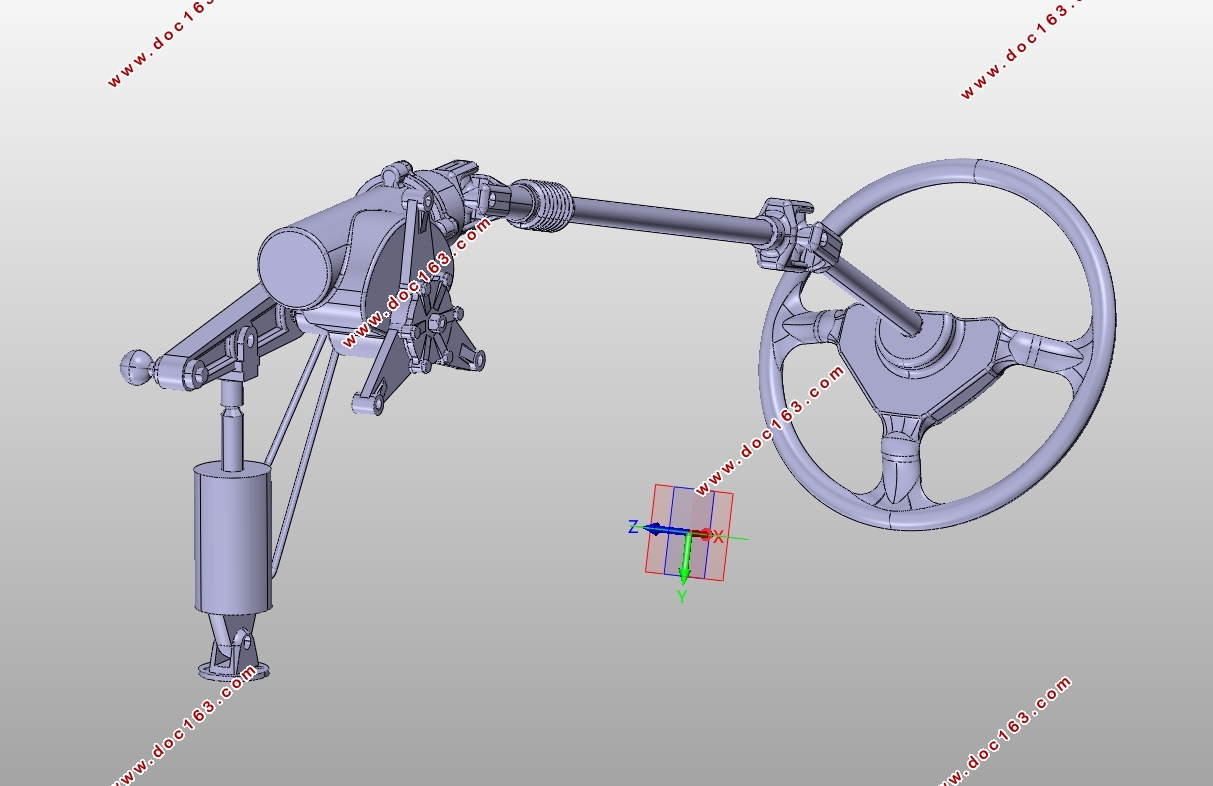The image size is (1213, 786).
Task: Click the lower mounting lug of the gearbox bracket
Action: [366, 404]
